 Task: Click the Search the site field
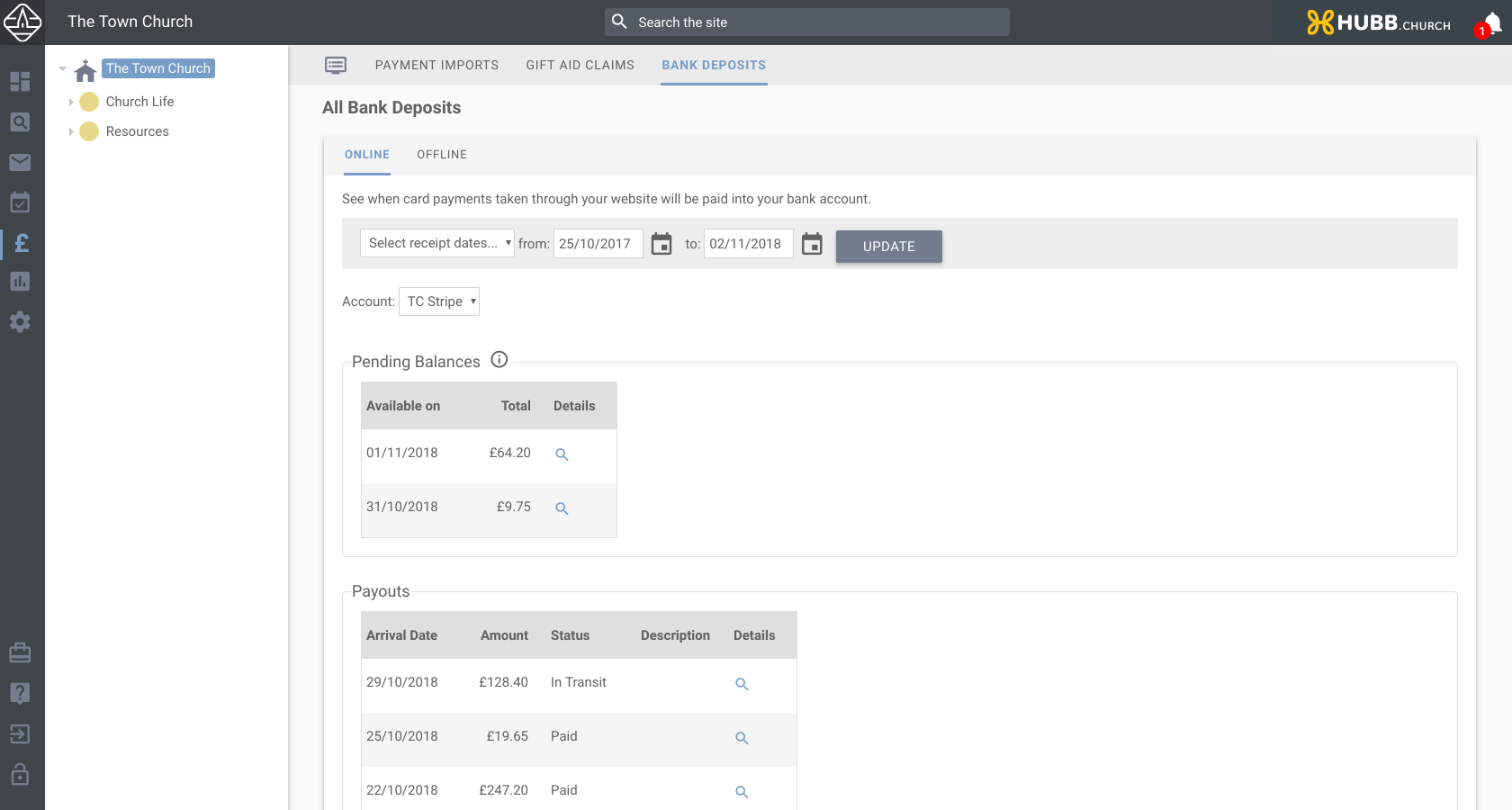tap(807, 22)
